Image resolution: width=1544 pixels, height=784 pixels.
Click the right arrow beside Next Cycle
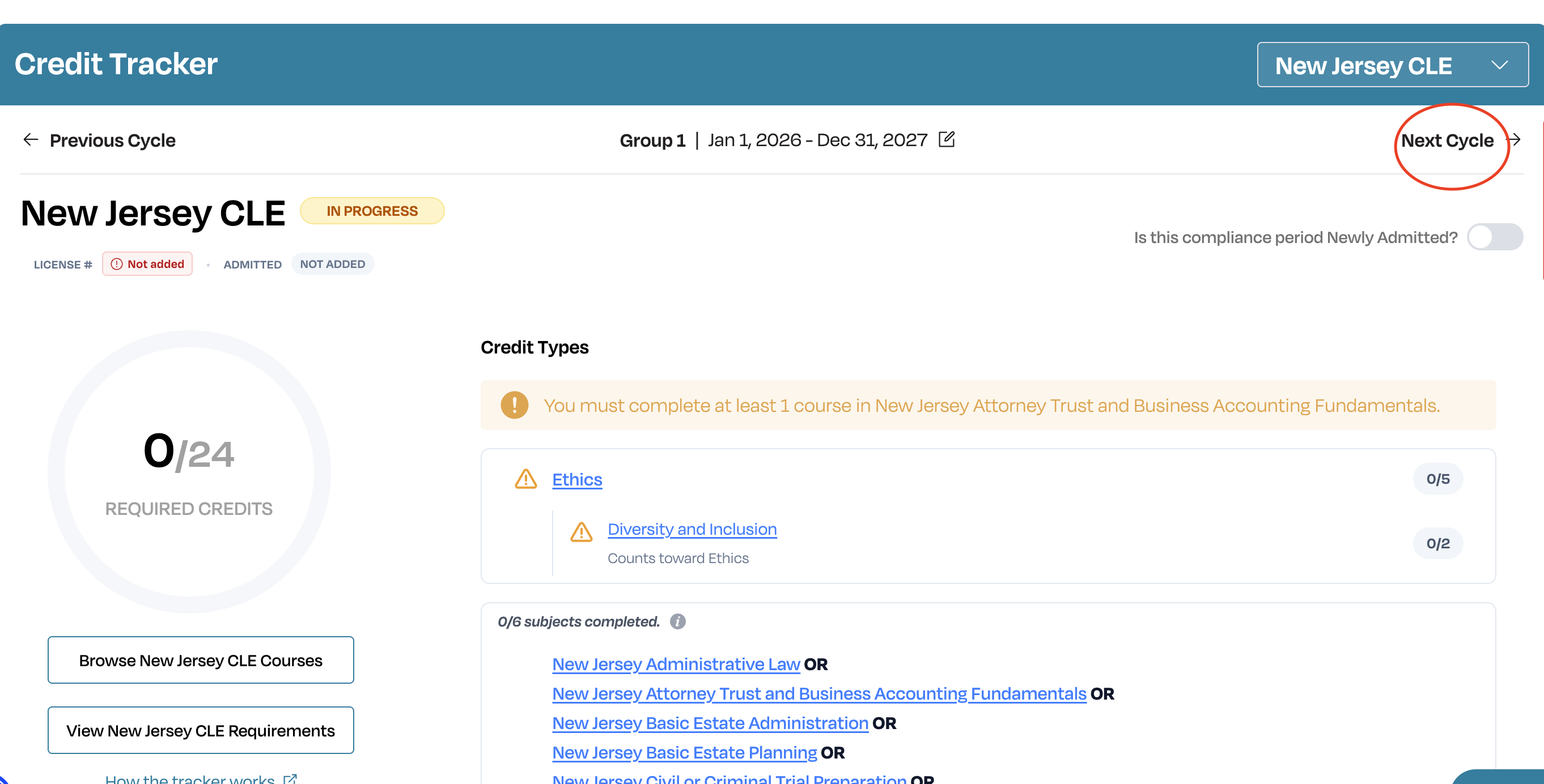tap(1514, 139)
